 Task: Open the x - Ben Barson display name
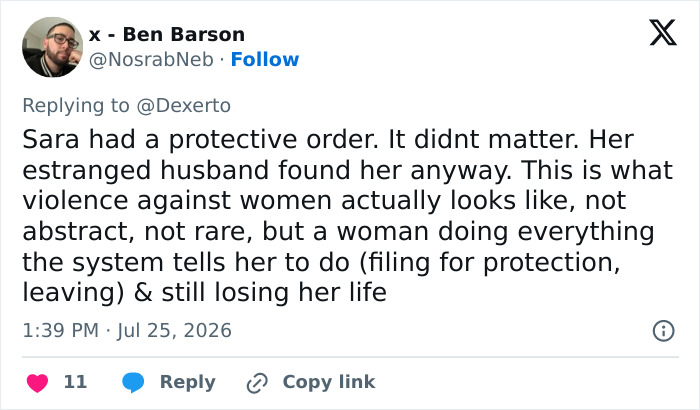(x=167, y=34)
